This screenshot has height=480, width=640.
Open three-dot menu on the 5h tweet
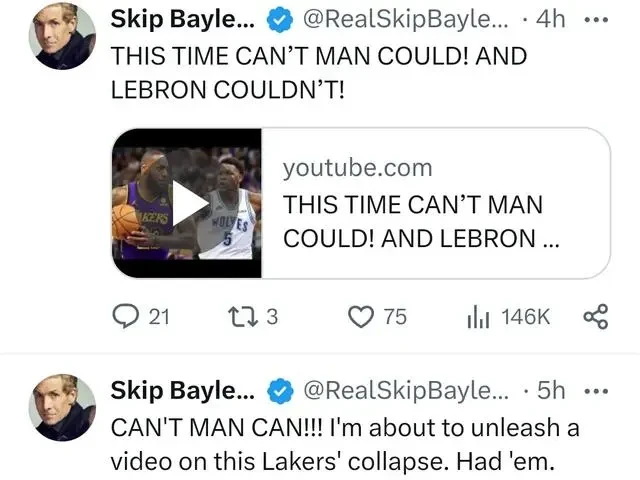[x=596, y=391]
